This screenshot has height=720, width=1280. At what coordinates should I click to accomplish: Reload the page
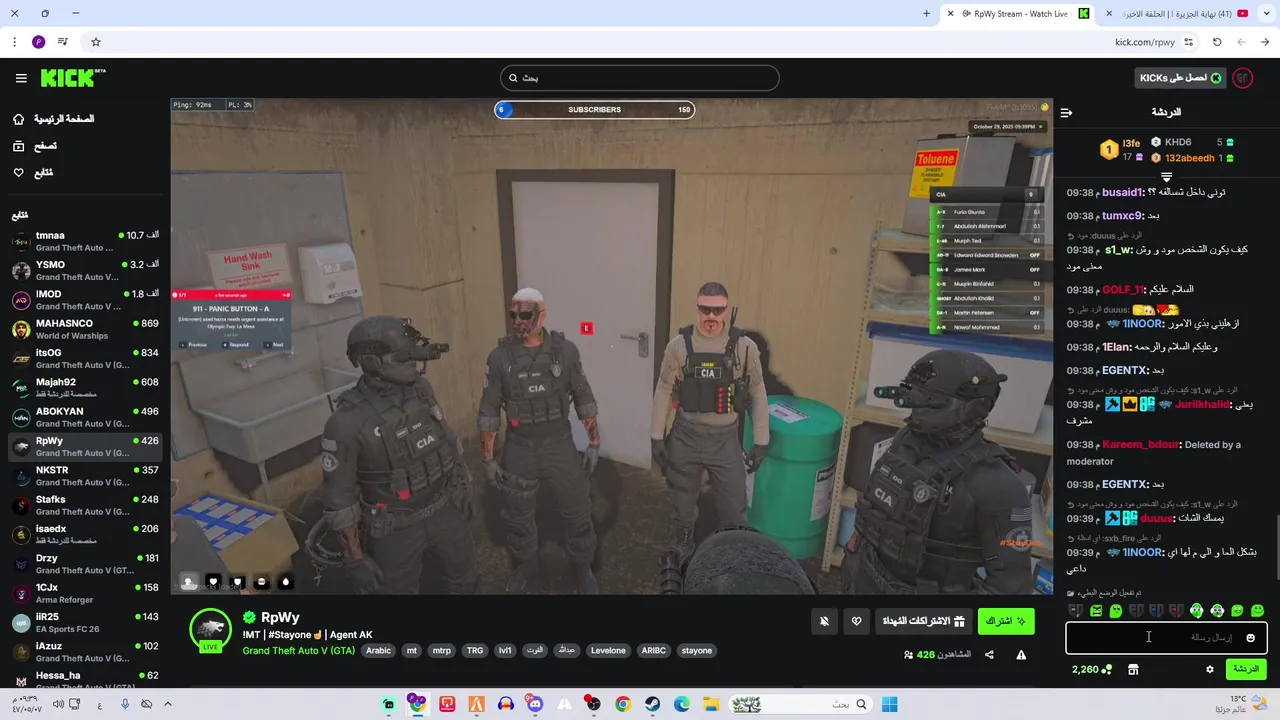(x=1217, y=42)
